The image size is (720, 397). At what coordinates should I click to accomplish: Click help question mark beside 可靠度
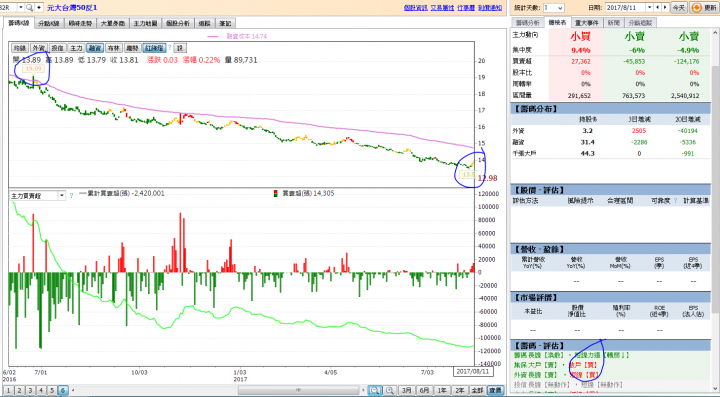click(x=675, y=201)
